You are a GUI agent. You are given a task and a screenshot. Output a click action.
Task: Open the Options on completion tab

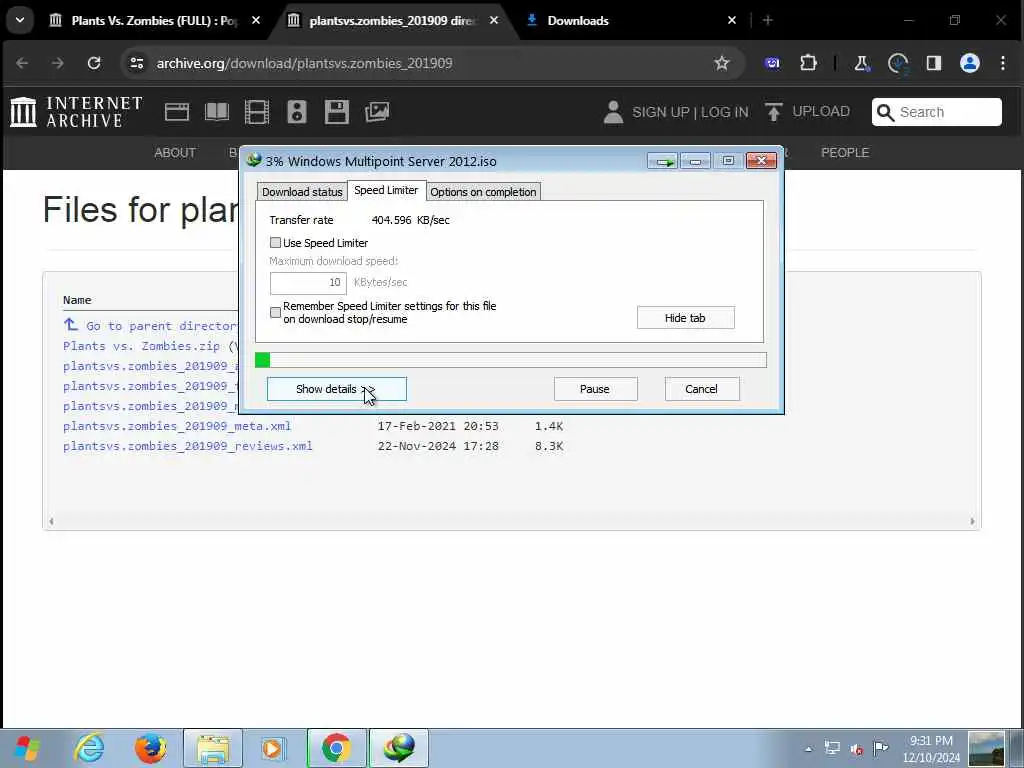click(483, 192)
